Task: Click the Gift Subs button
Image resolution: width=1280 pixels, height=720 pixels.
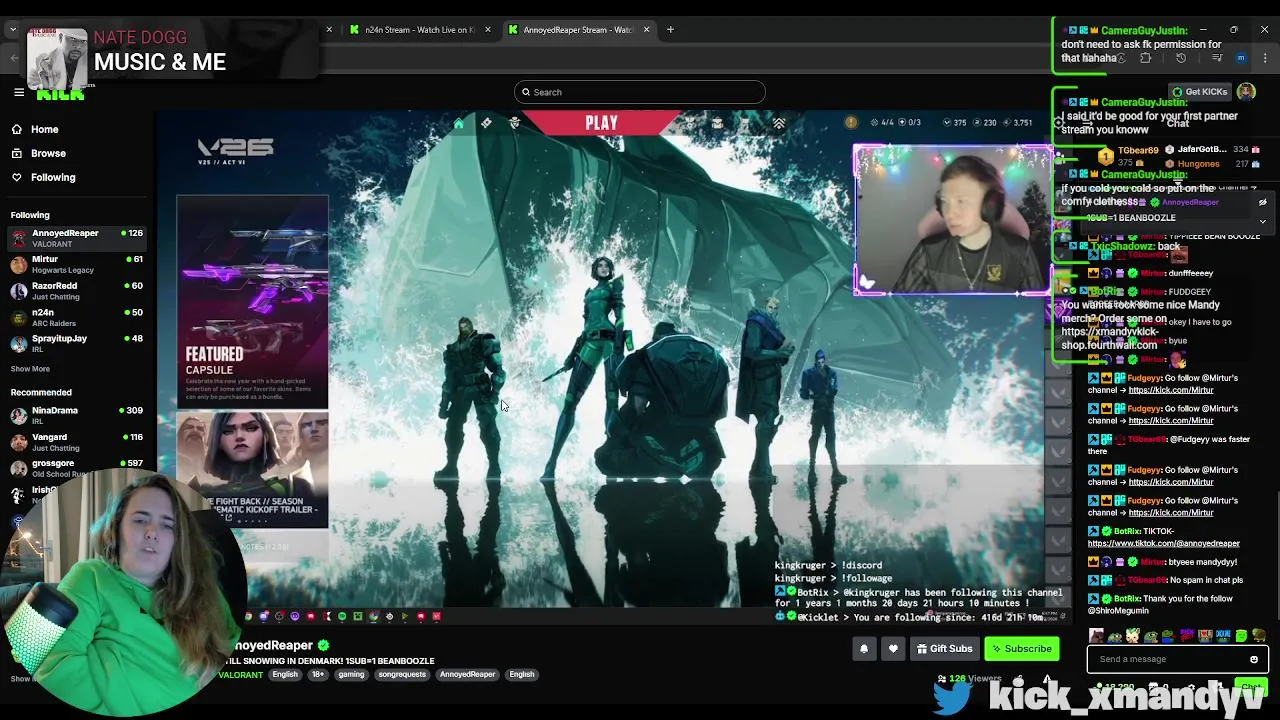Action: 944,649
